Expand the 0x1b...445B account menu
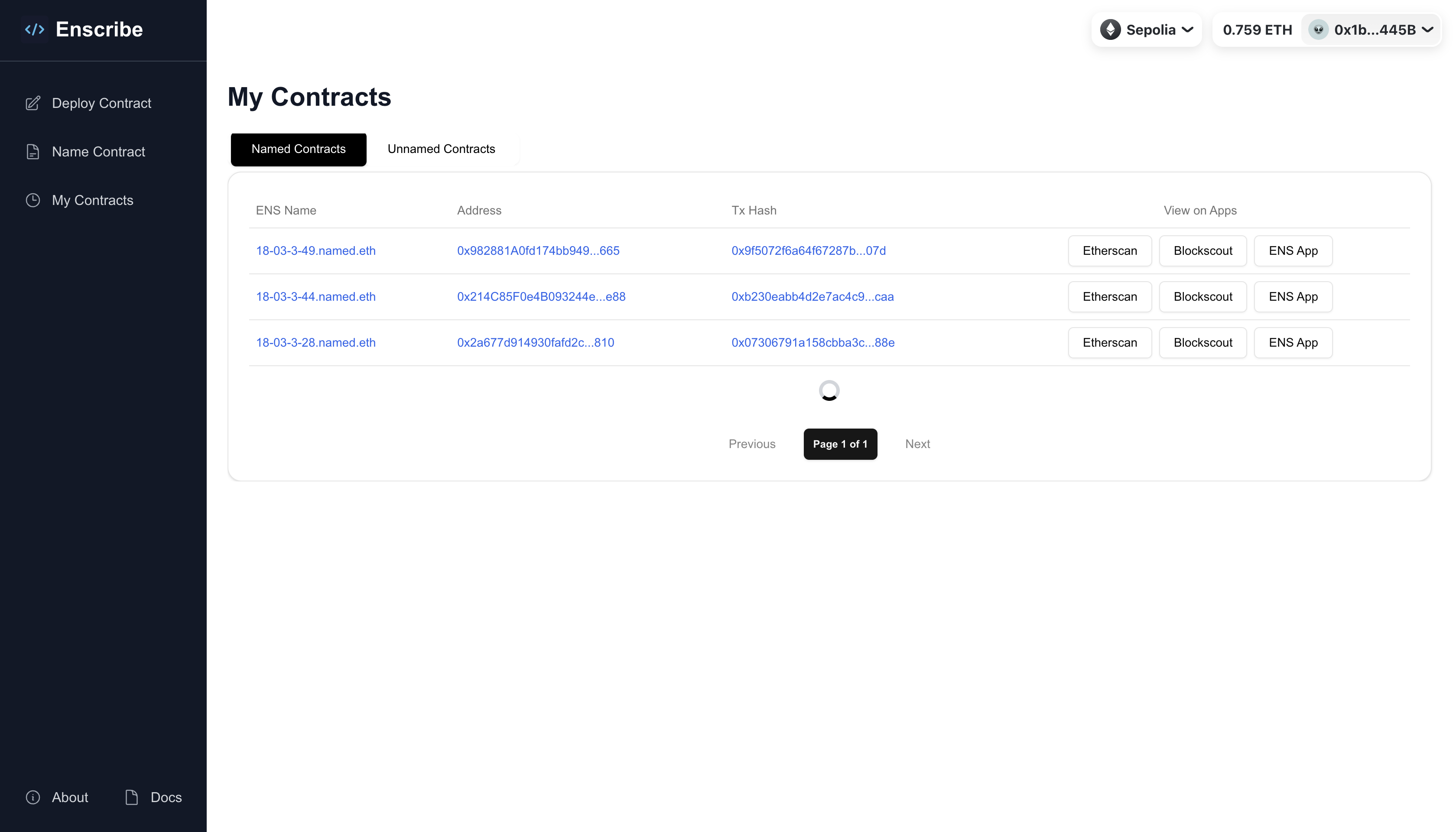 tap(1371, 30)
